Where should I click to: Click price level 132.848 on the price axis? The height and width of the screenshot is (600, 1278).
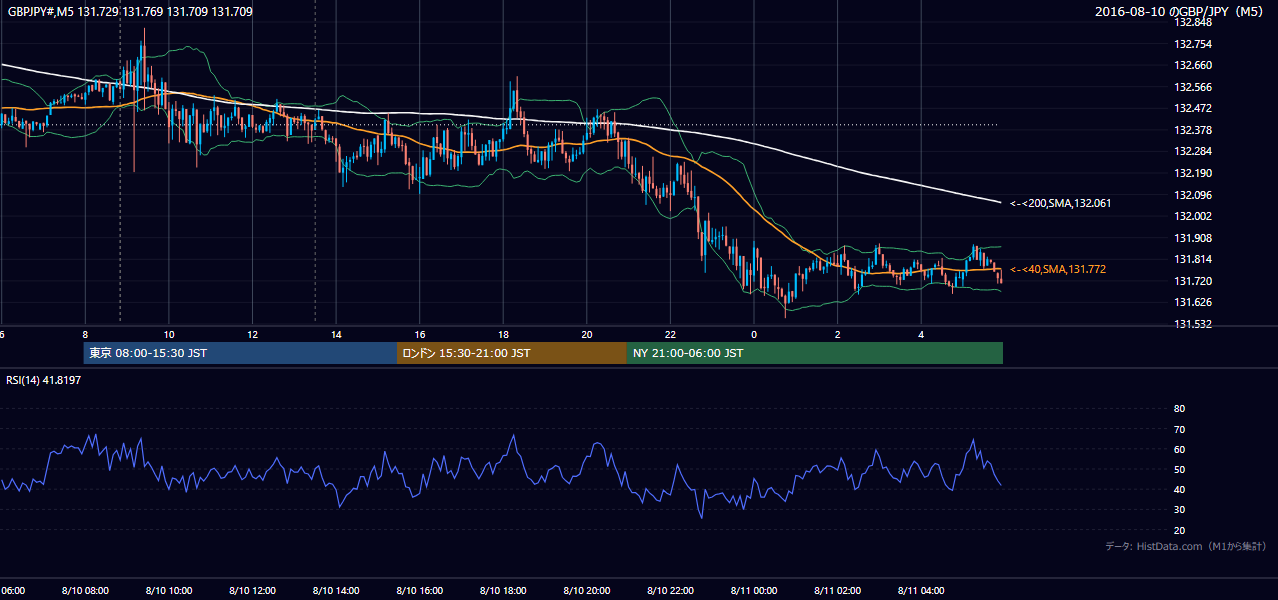tap(1192, 22)
